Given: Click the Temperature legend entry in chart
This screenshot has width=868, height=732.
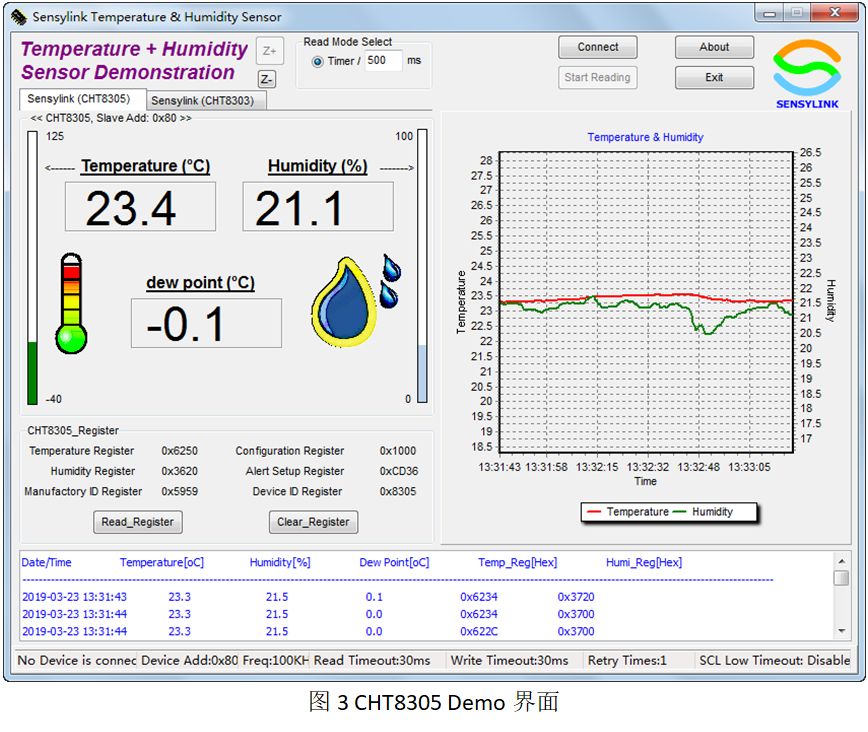Looking at the screenshot, I should coord(628,512).
